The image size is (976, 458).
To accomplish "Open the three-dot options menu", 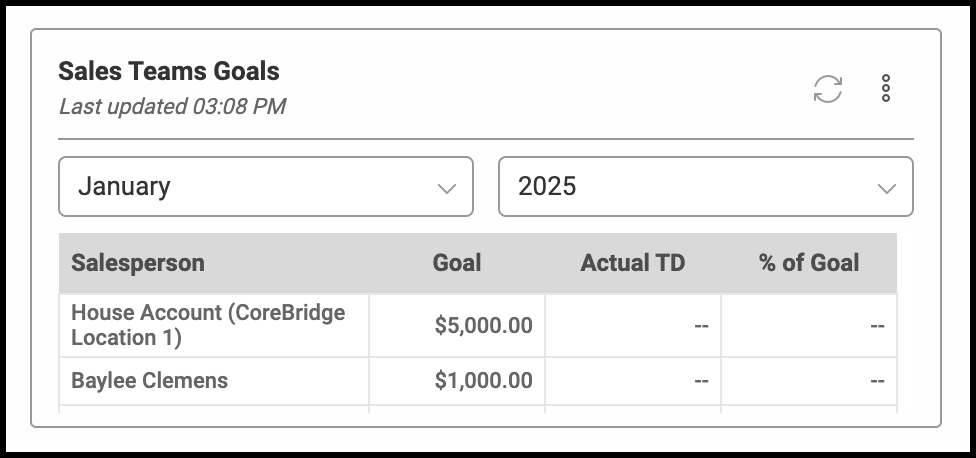I will pyautogui.click(x=886, y=89).
